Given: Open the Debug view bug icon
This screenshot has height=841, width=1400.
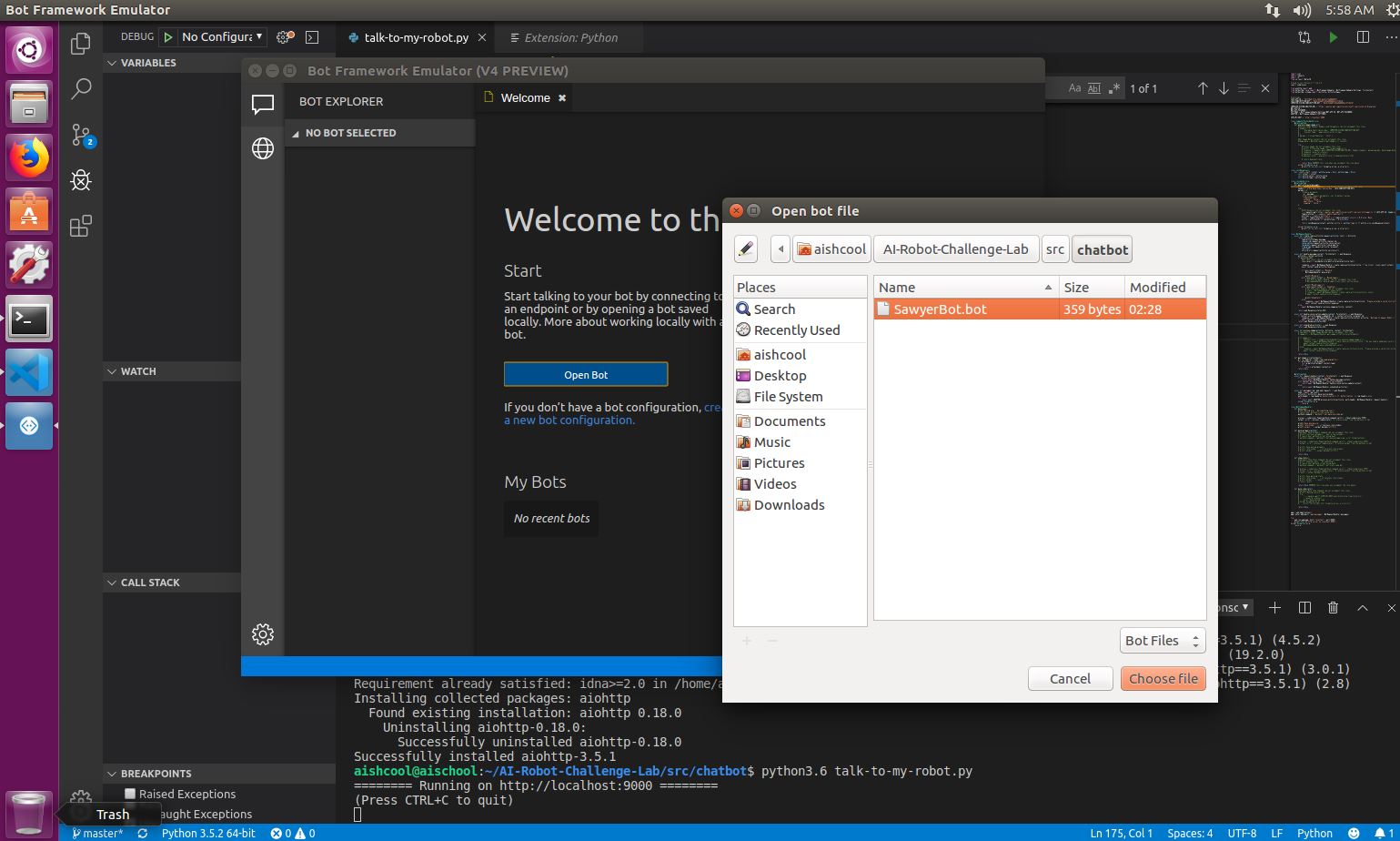Looking at the screenshot, I should [81, 180].
